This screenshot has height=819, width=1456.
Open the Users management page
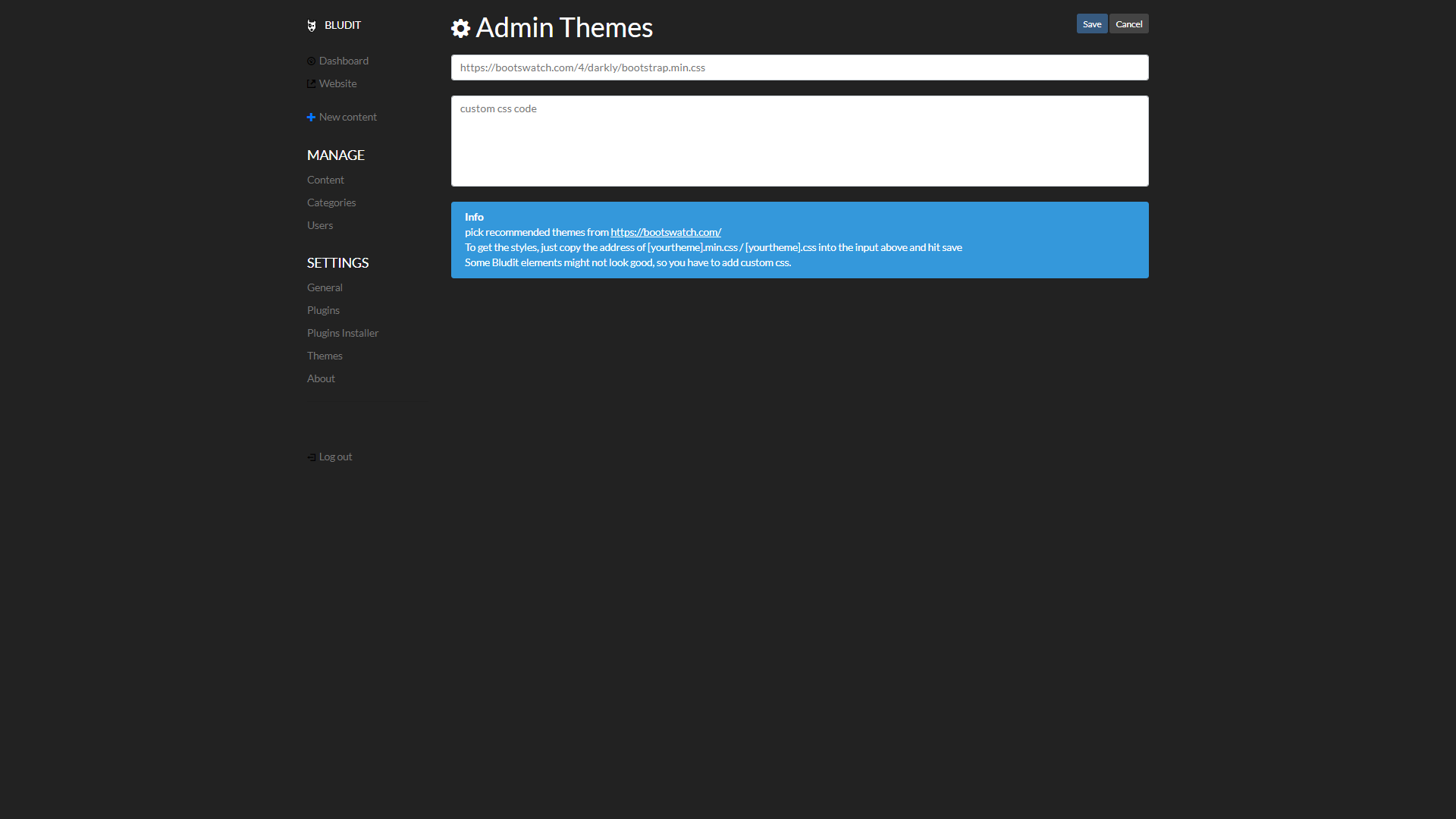coord(319,225)
